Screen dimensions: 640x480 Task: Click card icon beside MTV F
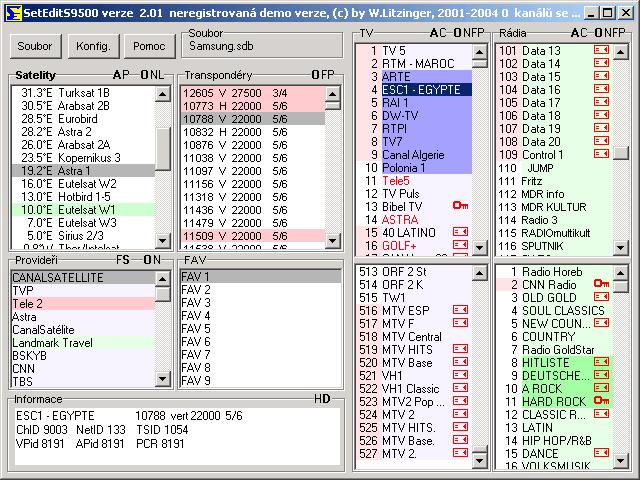[x=460, y=323]
